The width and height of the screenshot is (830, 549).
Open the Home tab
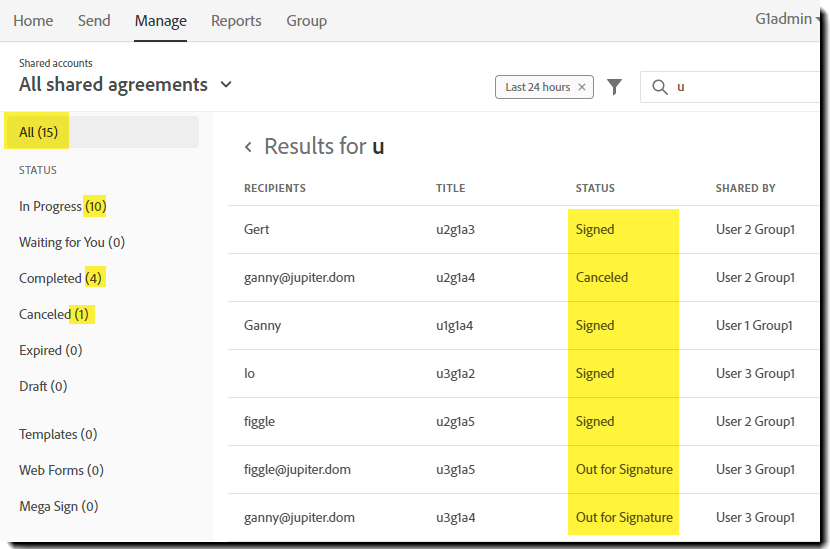(33, 20)
